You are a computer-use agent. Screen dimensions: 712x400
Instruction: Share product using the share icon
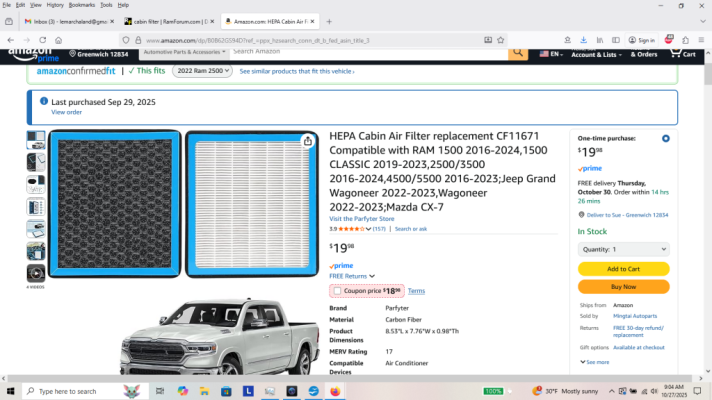308,141
